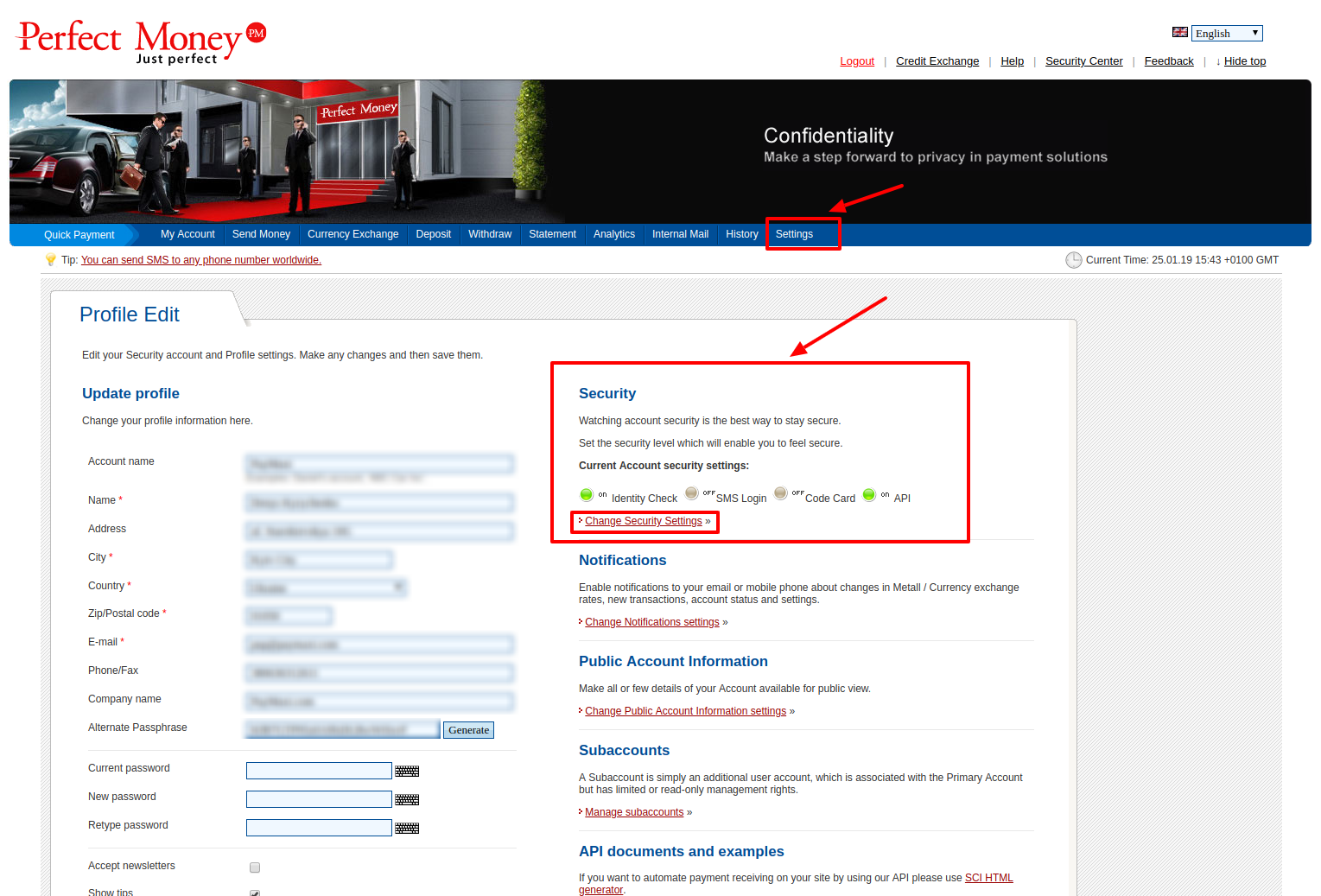Click the UK flag language icon
1321x896 pixels.
point(1180,32)
